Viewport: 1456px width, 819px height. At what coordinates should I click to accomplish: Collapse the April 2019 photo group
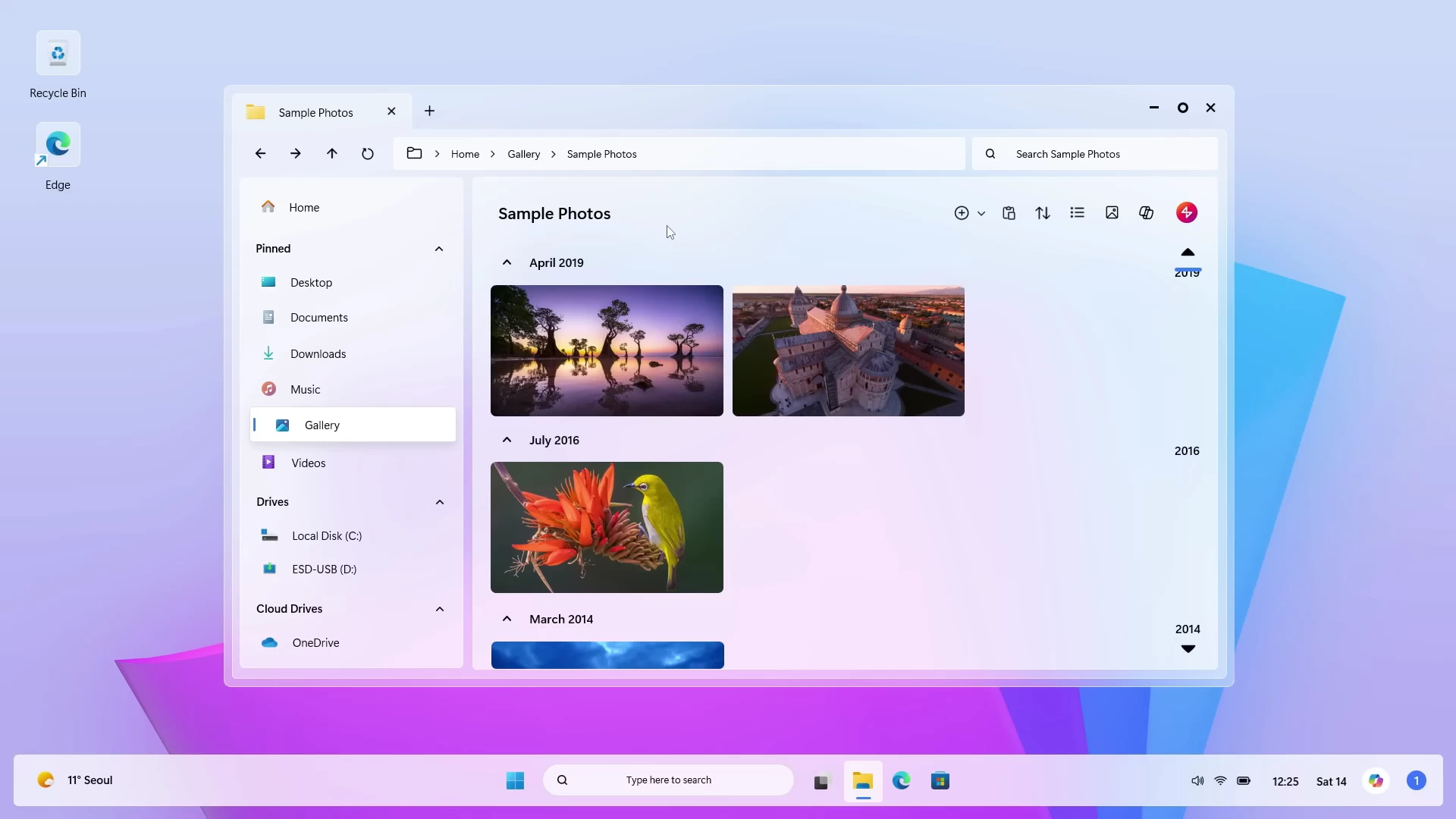click(x=507, y=262)
